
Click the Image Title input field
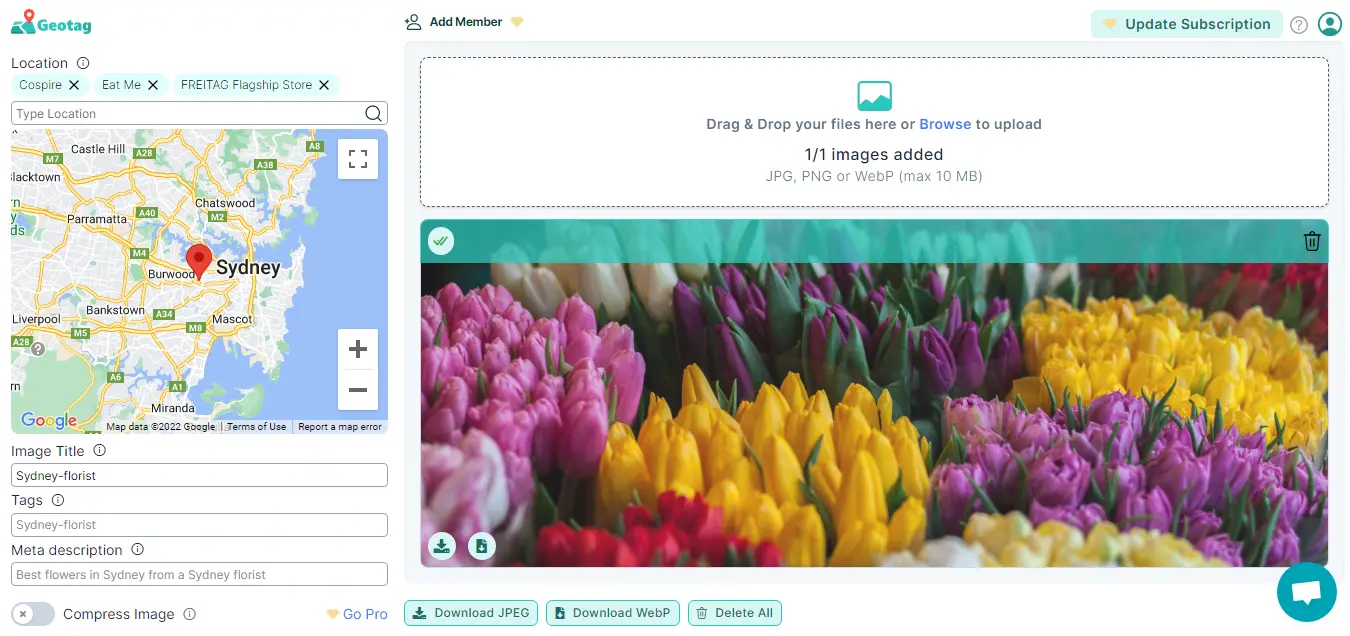pos(199,475)
